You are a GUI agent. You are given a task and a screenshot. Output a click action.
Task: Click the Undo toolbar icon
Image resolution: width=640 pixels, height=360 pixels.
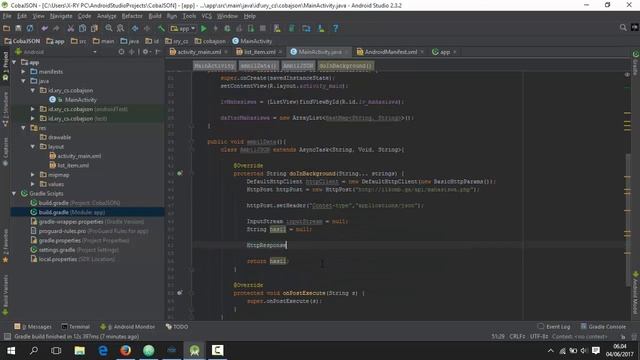click(44, 29)
